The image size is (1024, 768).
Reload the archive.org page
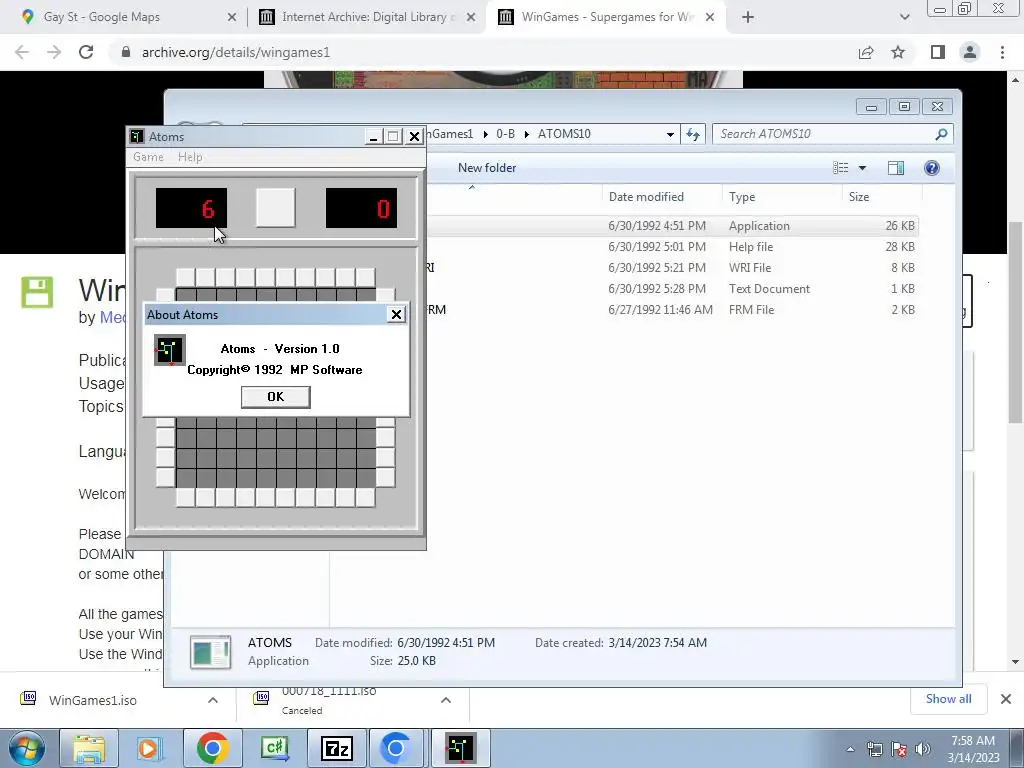pyautogui.click(x=86, y=52)
